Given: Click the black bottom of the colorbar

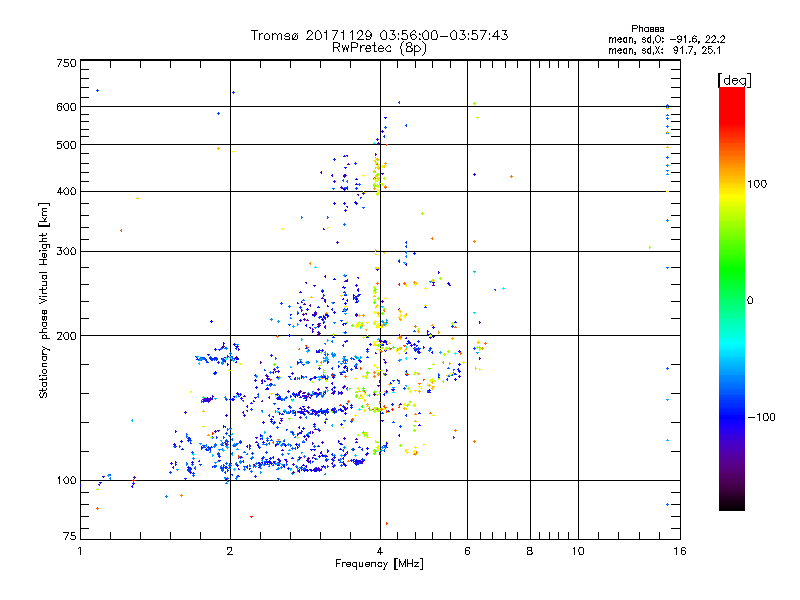Looking at the screenshot, I should tap(732, 503).
